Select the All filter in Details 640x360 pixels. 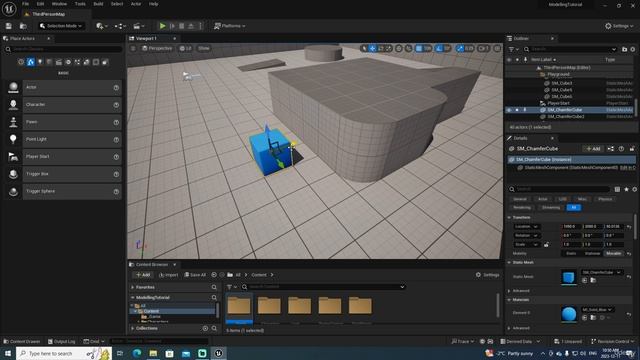tap(574, 208)
